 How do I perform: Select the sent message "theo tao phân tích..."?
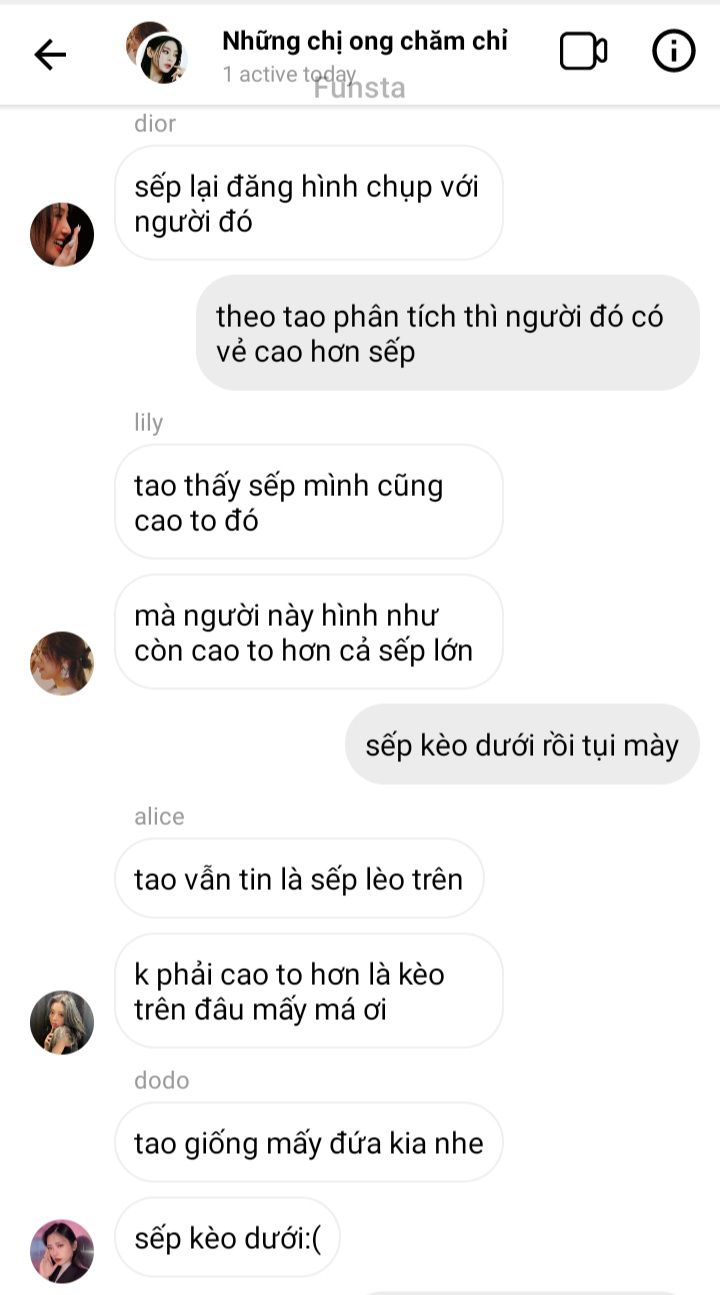[x=448, y=333]
